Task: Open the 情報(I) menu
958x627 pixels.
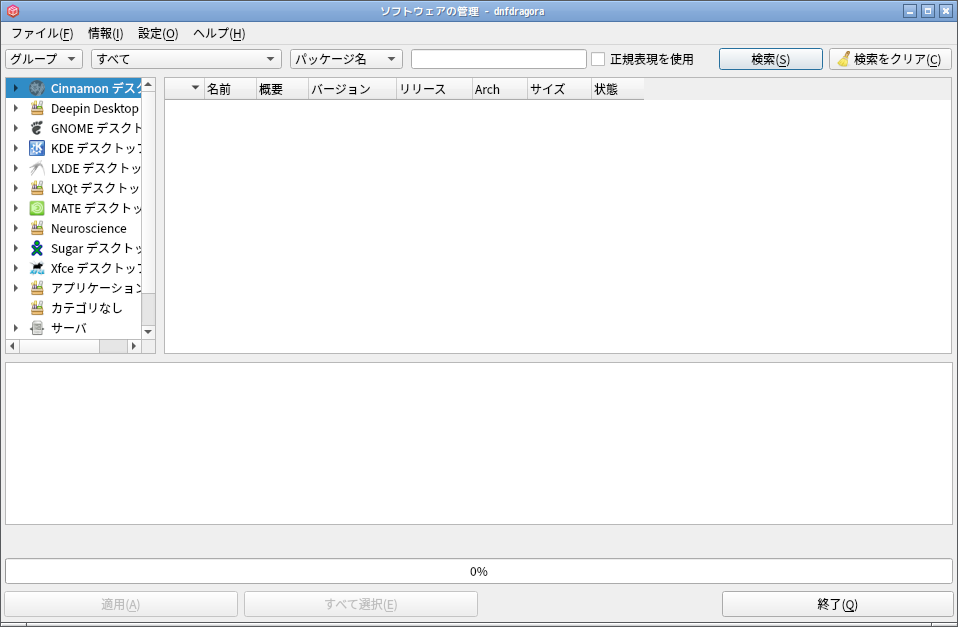Action: 106,34
